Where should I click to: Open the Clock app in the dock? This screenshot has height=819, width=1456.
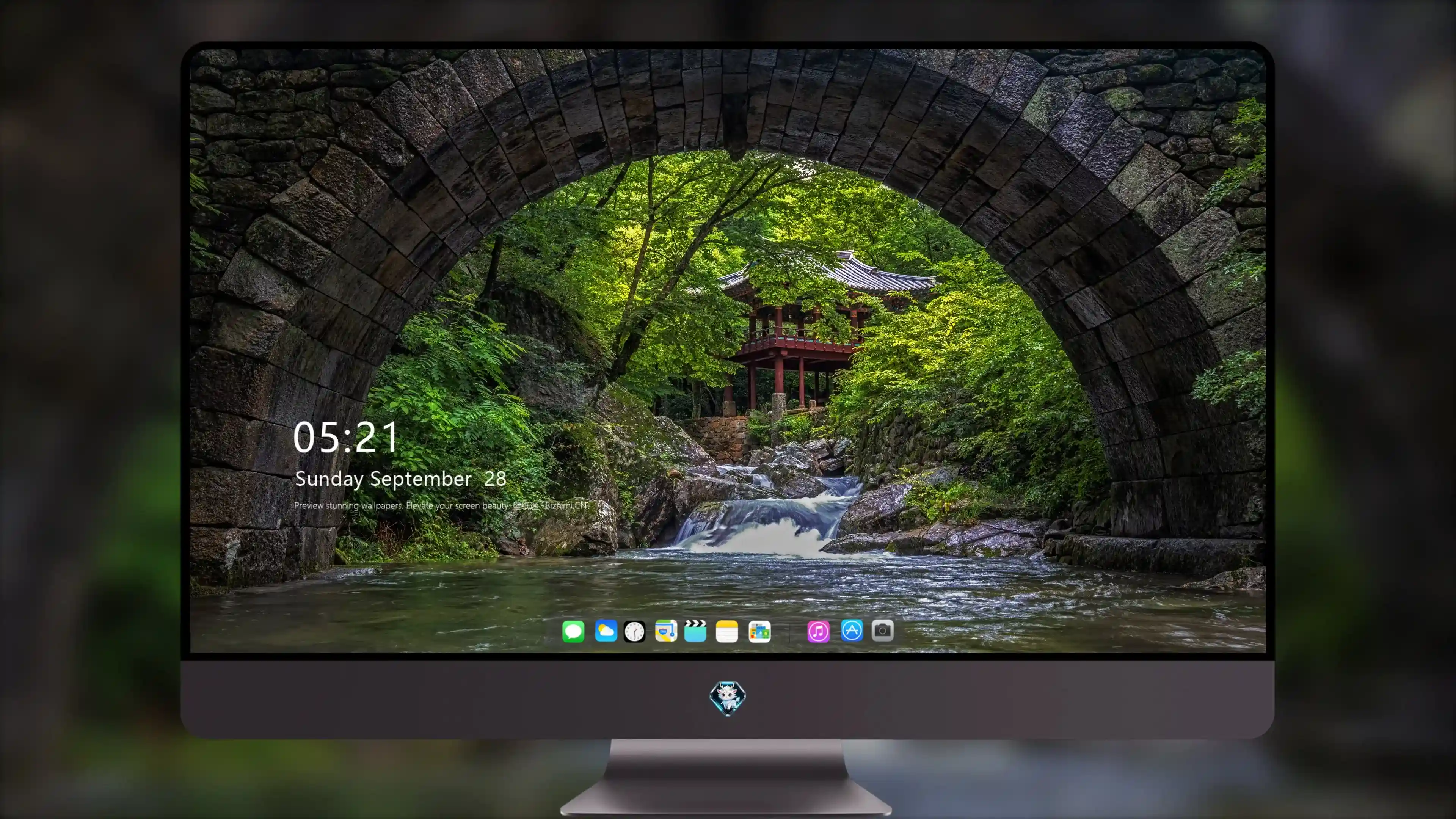(x=634, y=631)
